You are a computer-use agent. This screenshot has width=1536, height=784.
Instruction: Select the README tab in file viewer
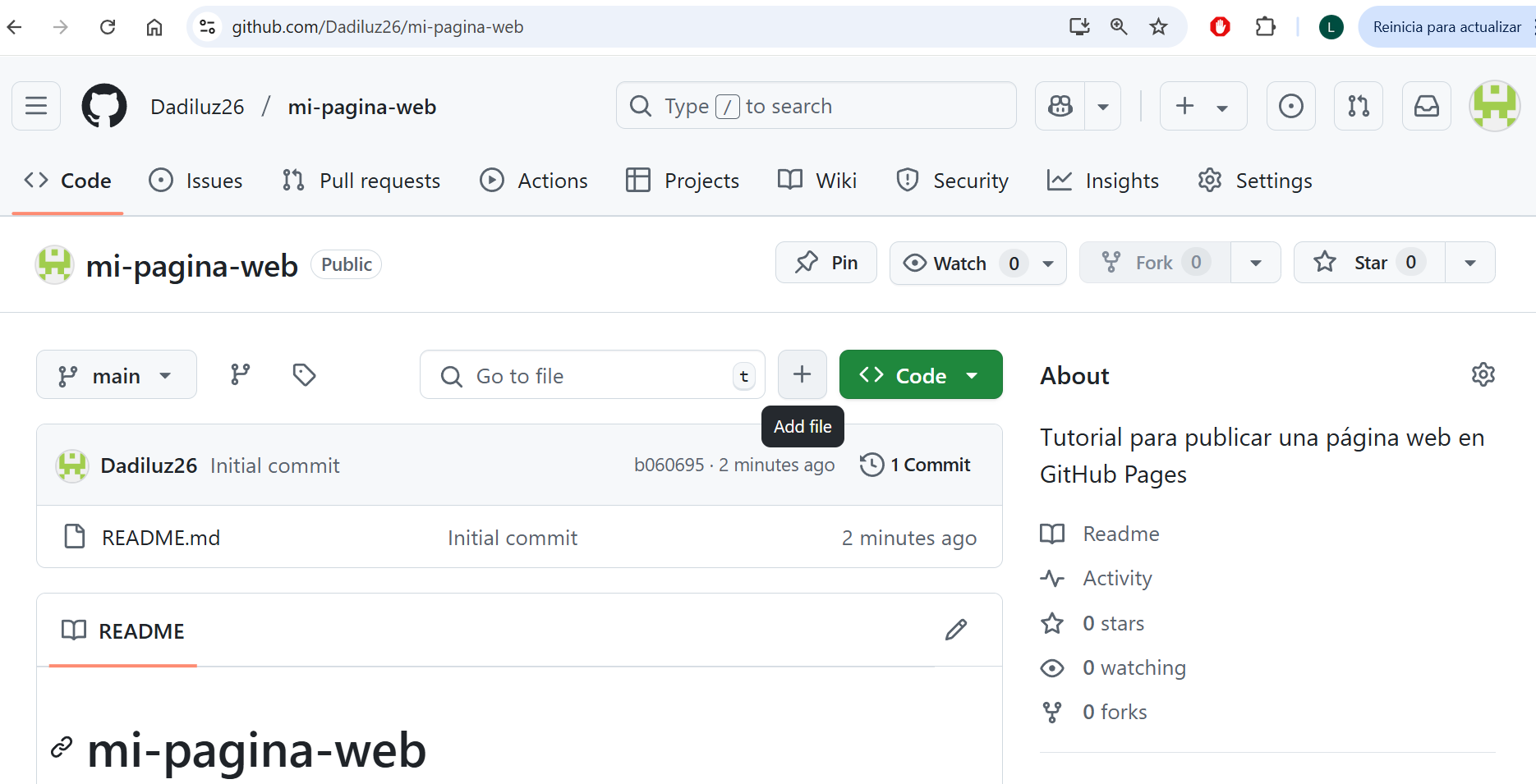click(x=123, y=630)
